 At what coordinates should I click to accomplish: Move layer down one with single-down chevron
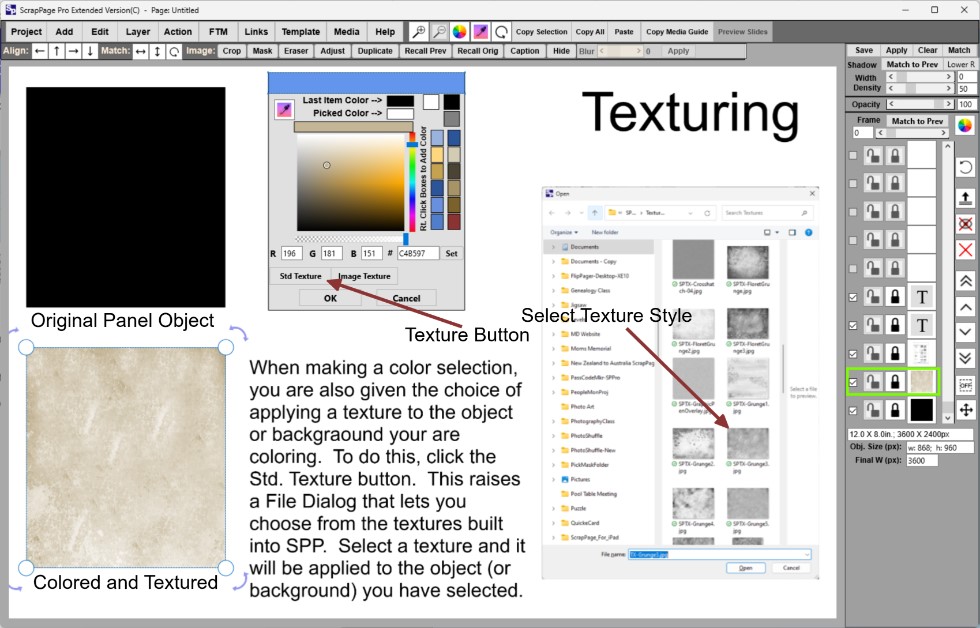tap(965, 332)
